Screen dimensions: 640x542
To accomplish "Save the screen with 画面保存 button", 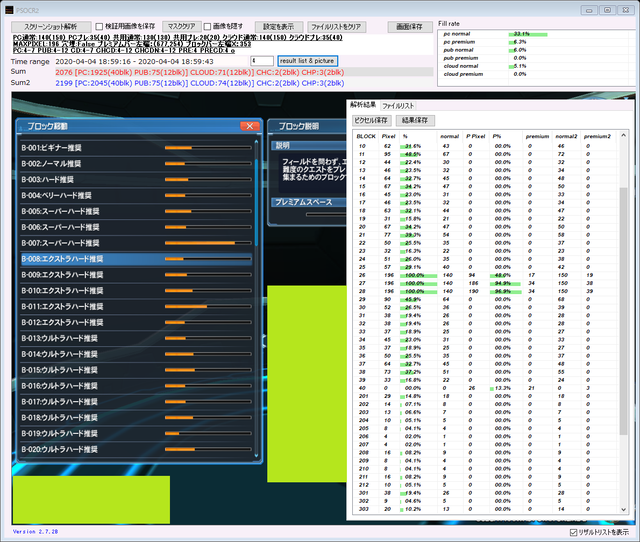I will pos(410,27).
